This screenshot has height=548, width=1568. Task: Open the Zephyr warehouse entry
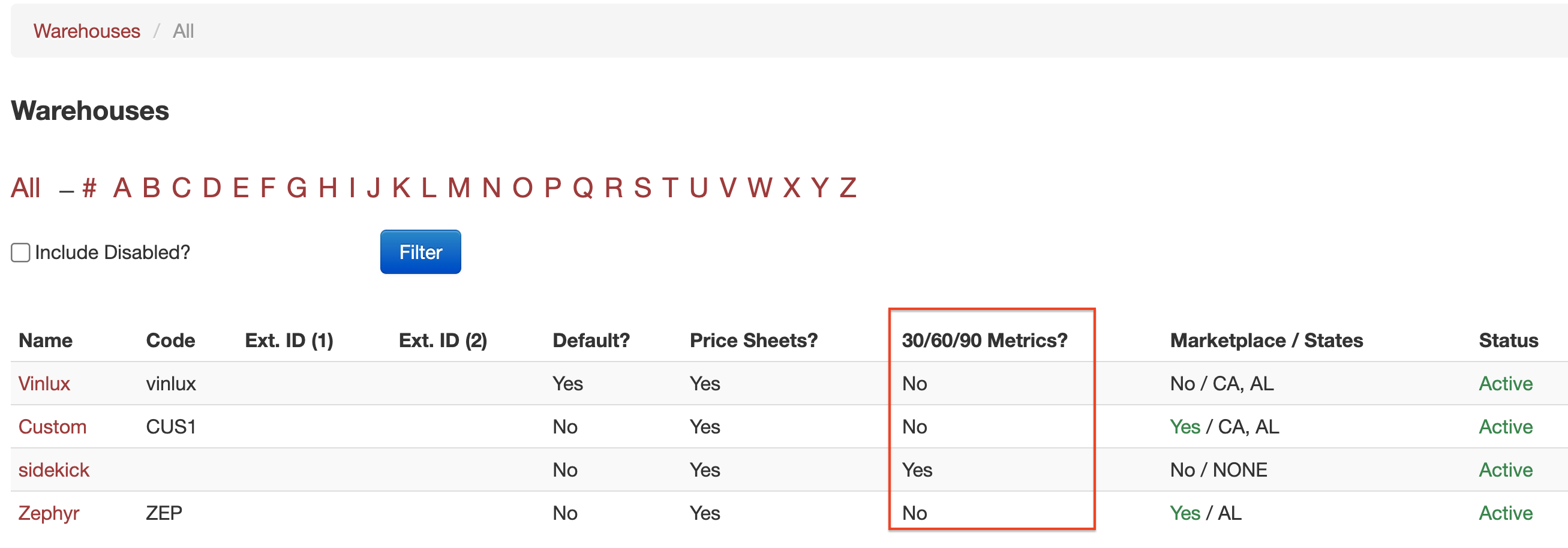(49, 513)
